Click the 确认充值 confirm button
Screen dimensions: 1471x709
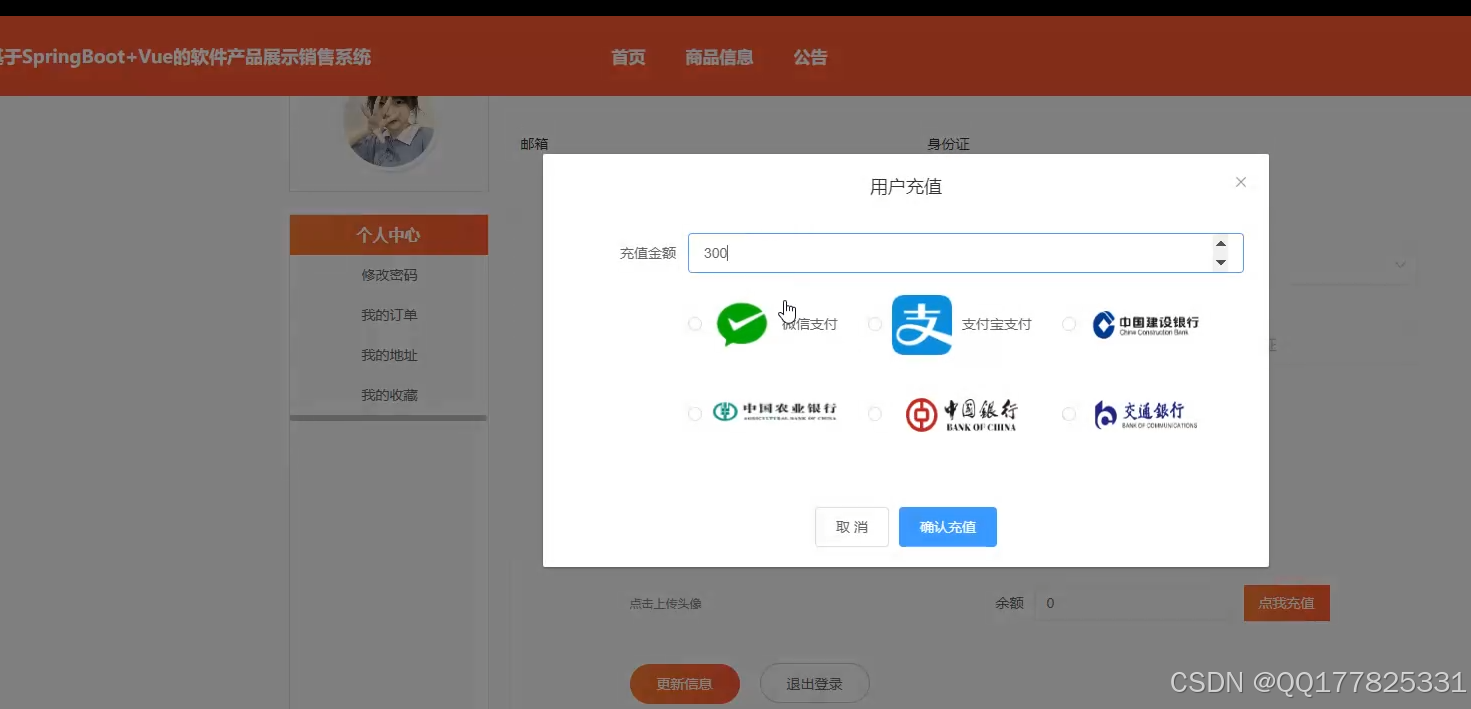[x=947, y=526]
